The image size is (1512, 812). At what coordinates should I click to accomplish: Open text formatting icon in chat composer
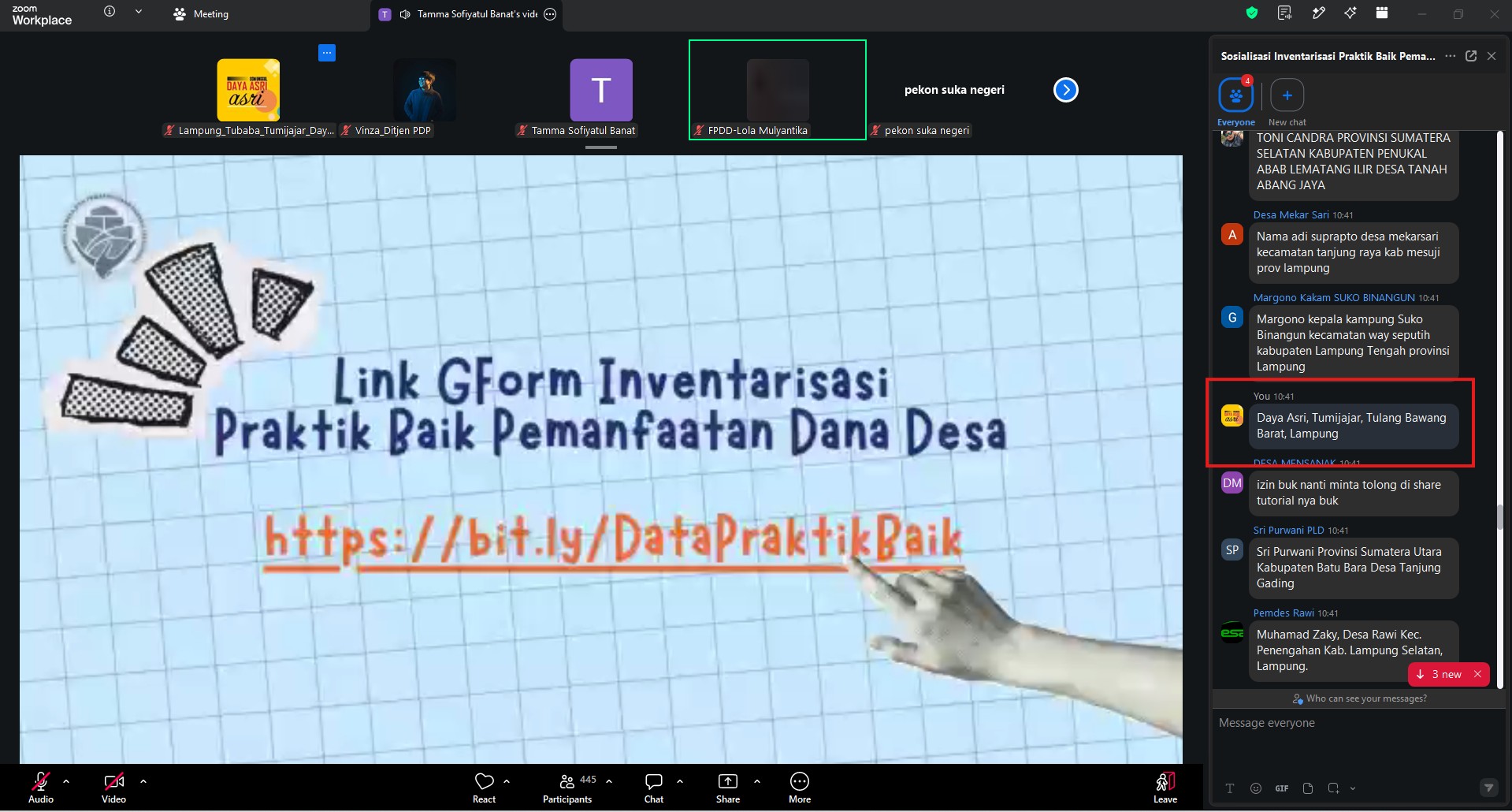click(1229, 788)
